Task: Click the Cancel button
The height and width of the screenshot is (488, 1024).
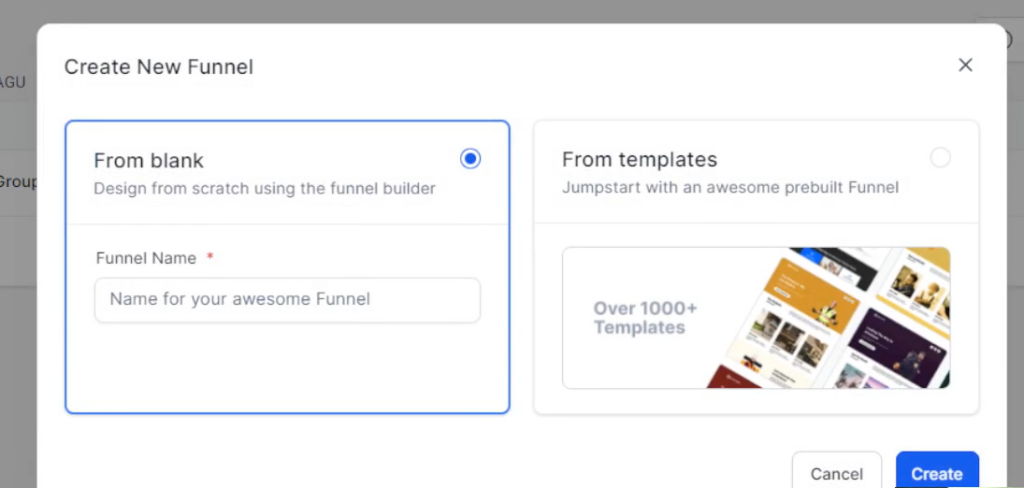Action: coord(837,473)
